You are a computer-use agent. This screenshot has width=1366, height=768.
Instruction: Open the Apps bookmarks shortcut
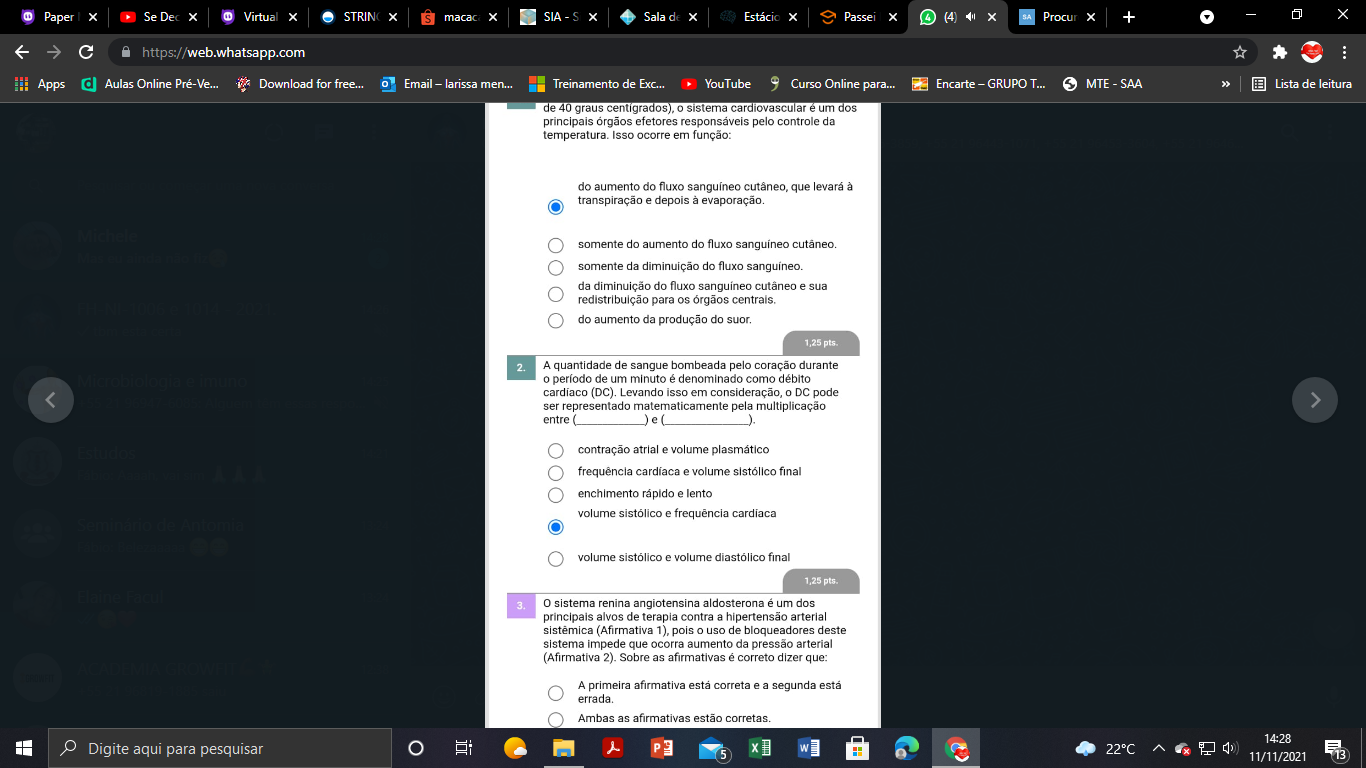(40, 84)
